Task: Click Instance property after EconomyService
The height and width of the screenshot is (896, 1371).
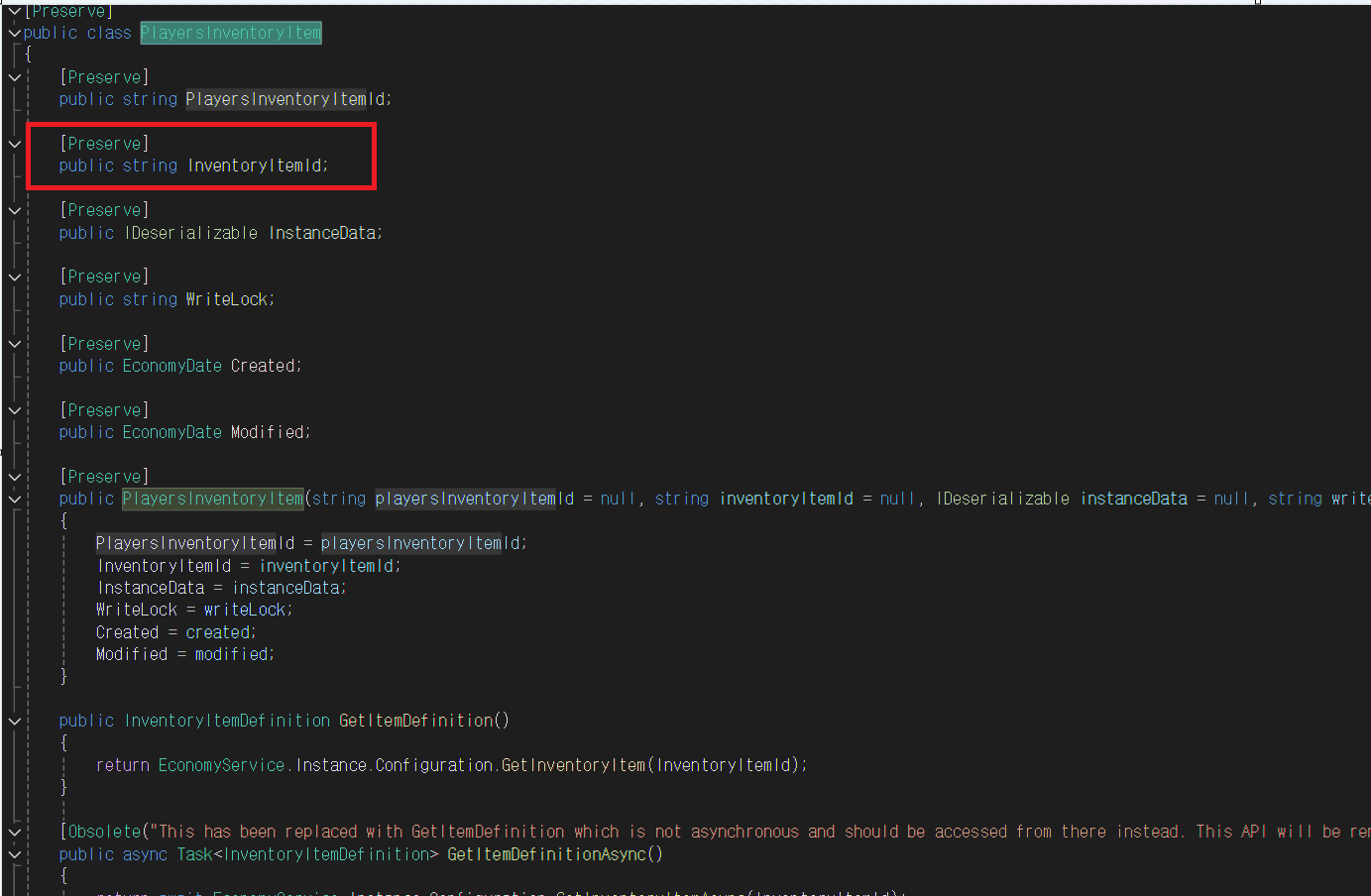Action: coord(331,765)
